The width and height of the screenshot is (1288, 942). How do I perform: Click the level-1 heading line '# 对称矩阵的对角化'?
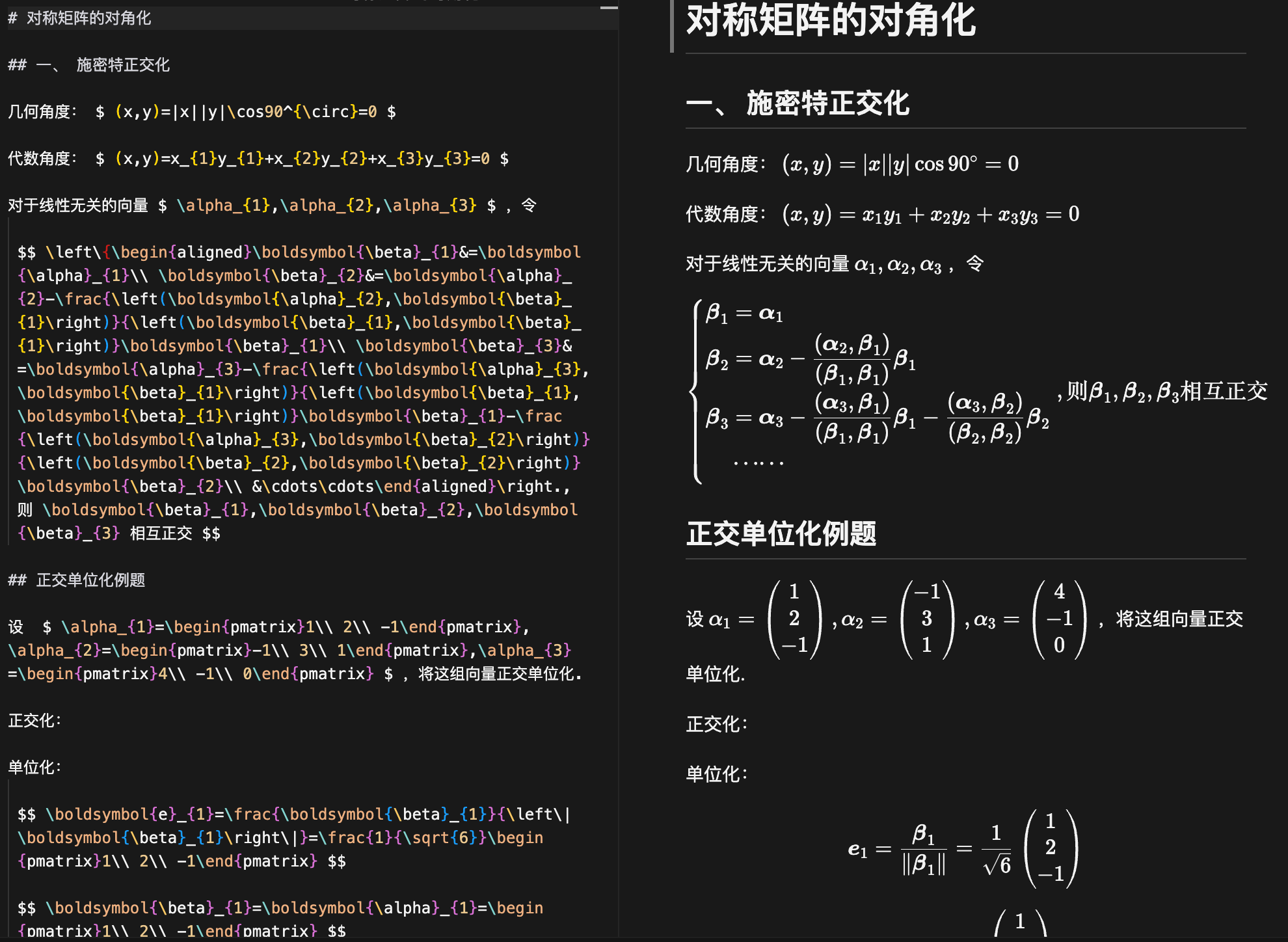tap(79, 19)
